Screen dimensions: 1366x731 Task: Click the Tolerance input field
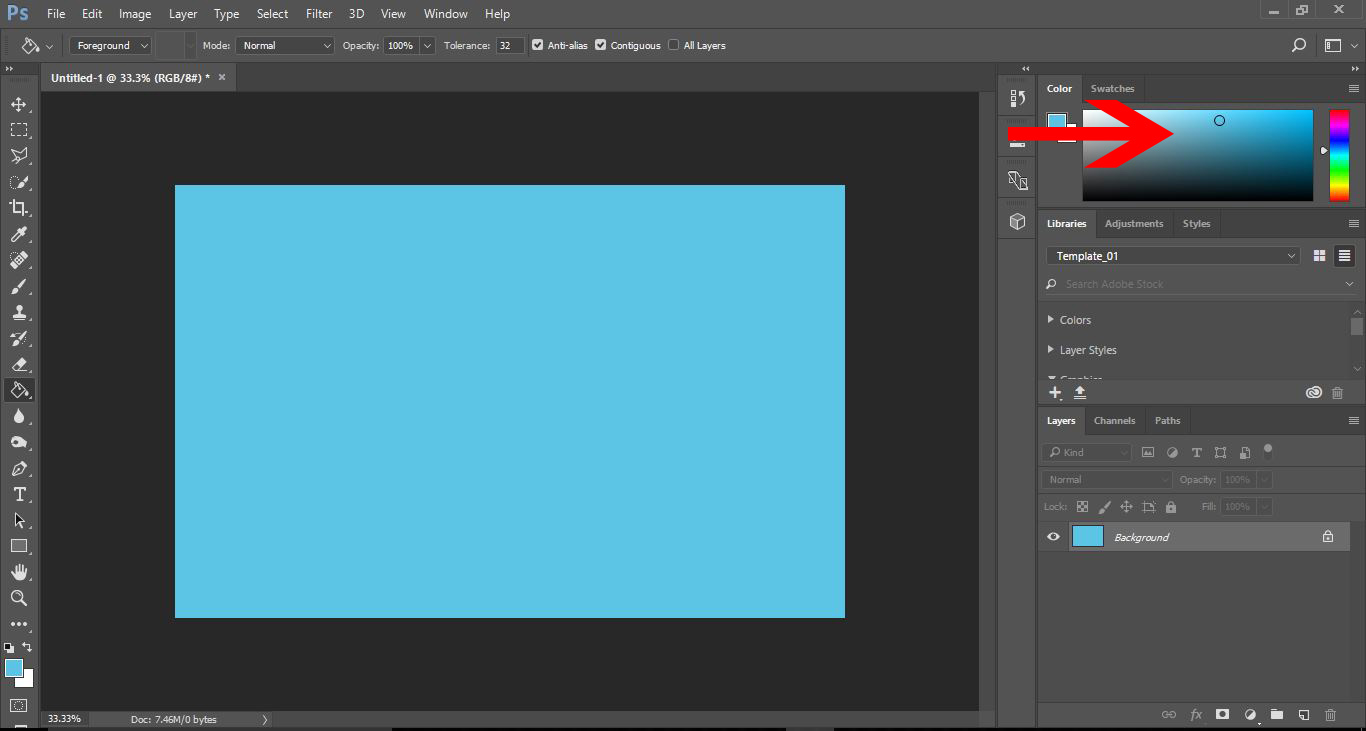(510, 45)
